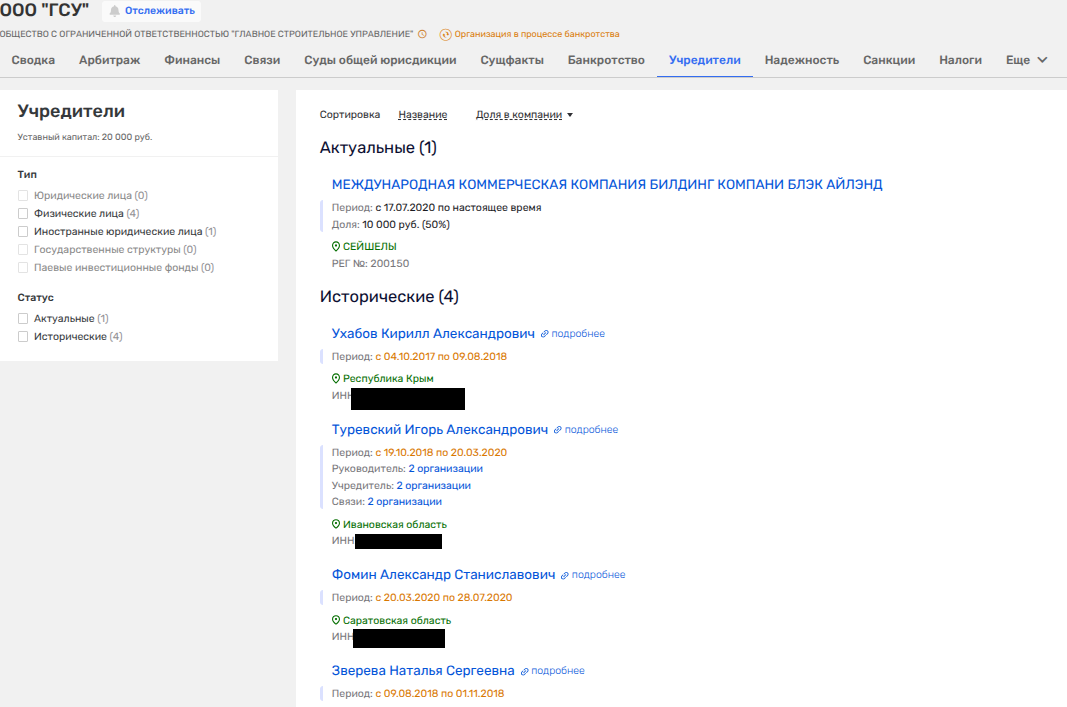Screen dimensions: 1067x707
Task: Toggle the Исторические status checkbox
Action: click(23, 336)
